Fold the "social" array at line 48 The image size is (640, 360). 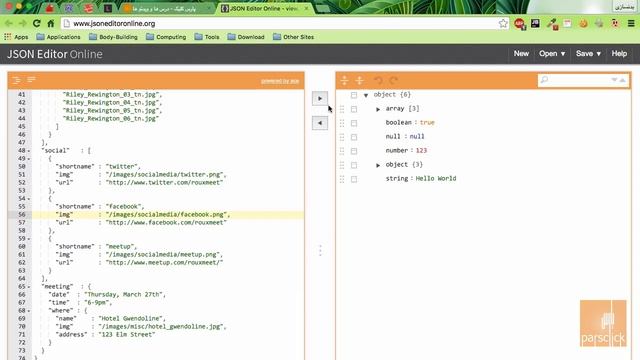(29, 151)
